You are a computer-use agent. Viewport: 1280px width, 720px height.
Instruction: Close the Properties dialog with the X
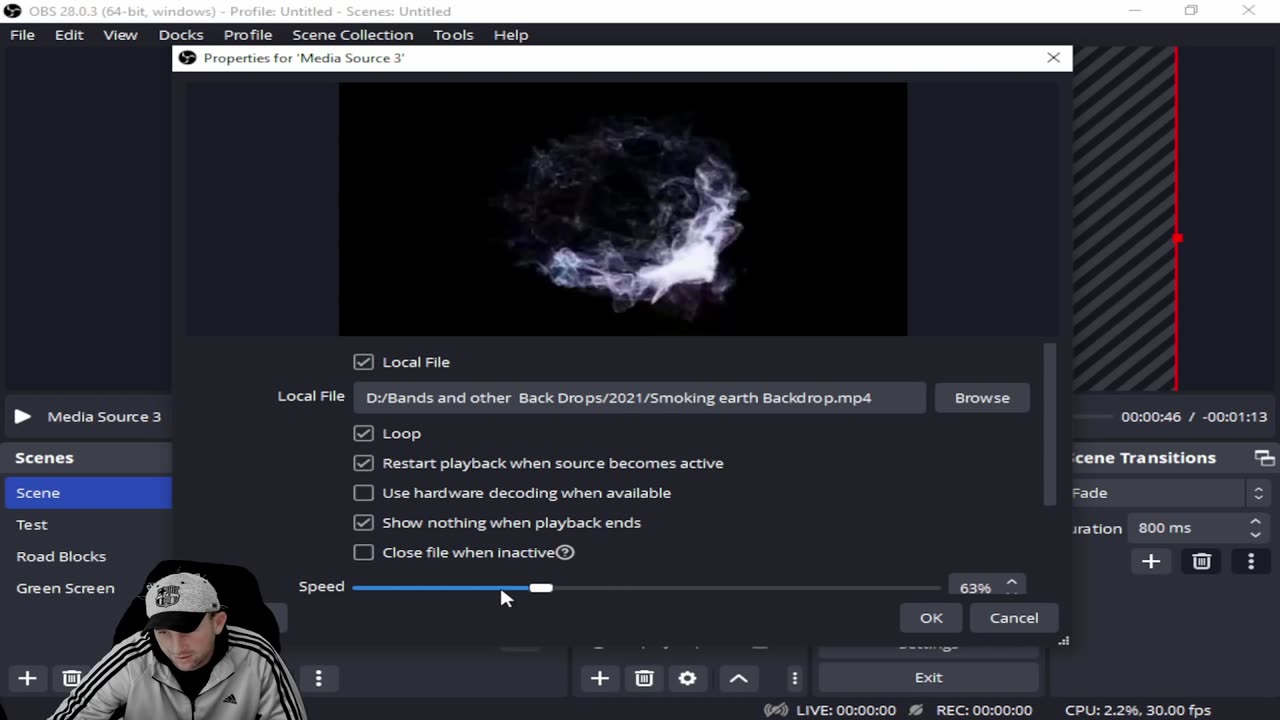(1053, 58)
